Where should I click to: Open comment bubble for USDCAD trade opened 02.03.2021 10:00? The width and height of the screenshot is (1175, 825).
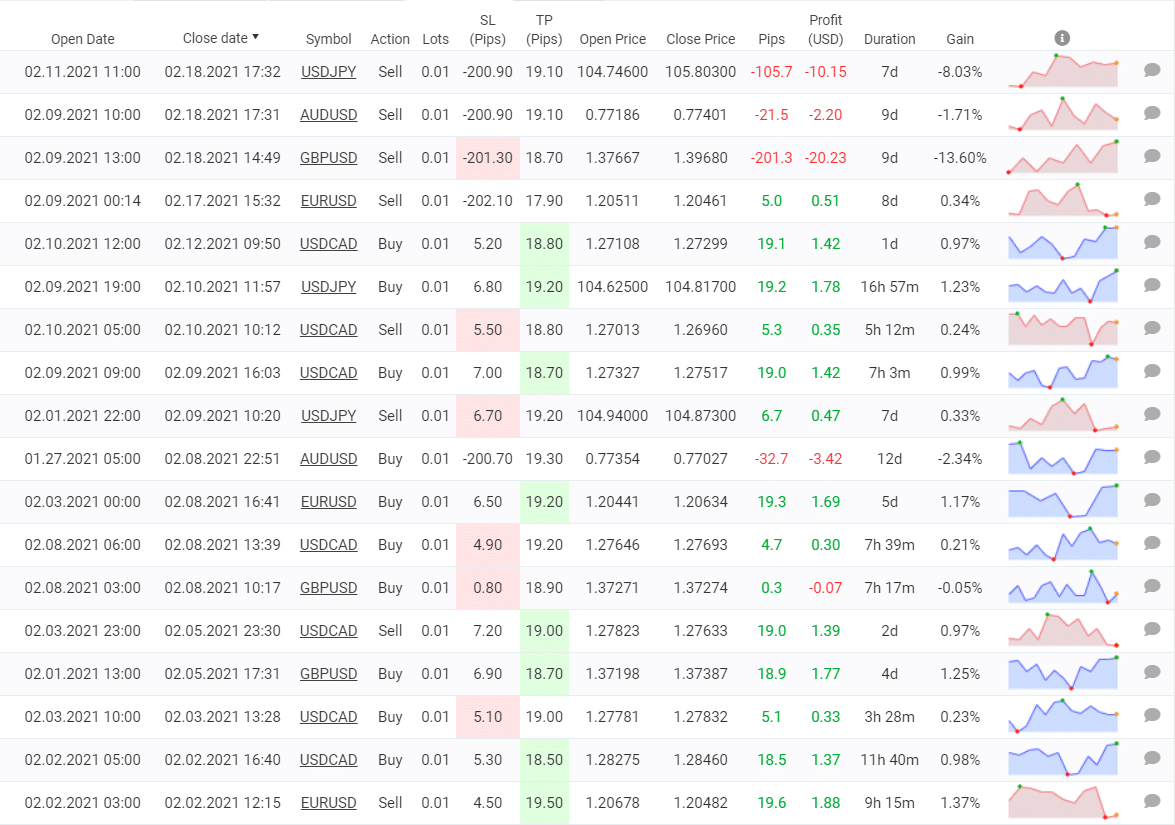pos(1152,715)
